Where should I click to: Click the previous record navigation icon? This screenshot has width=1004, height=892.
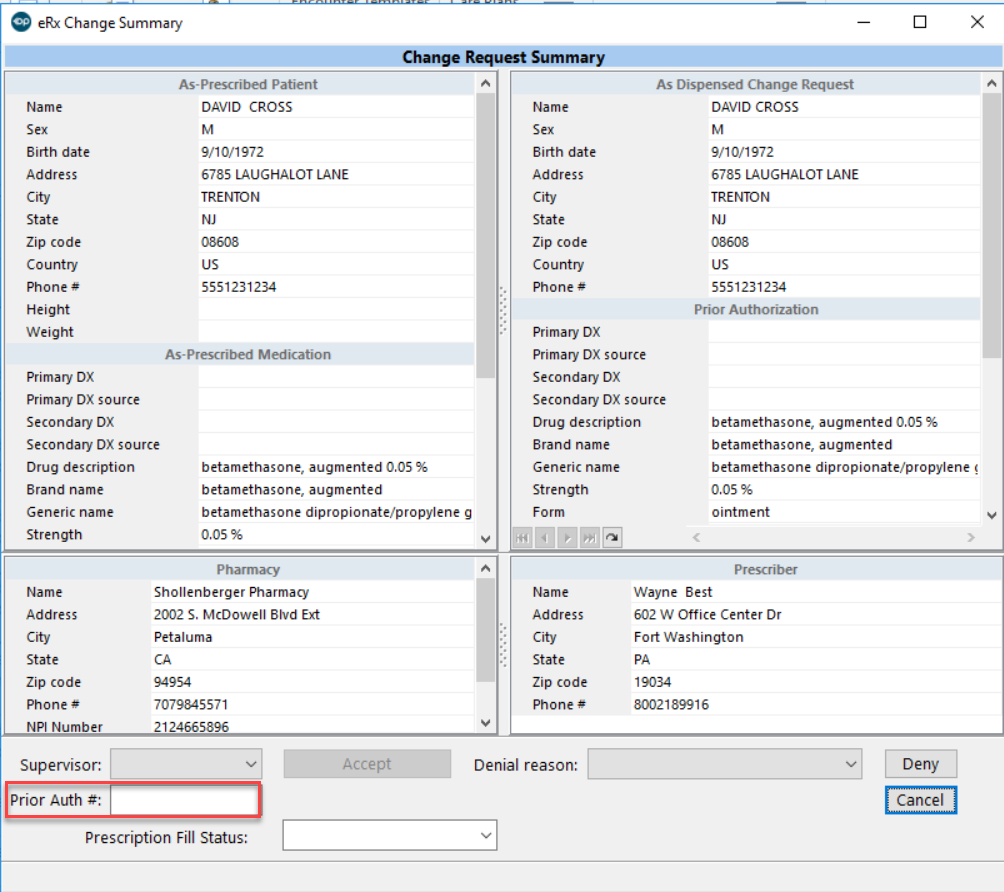pos(545,538)
